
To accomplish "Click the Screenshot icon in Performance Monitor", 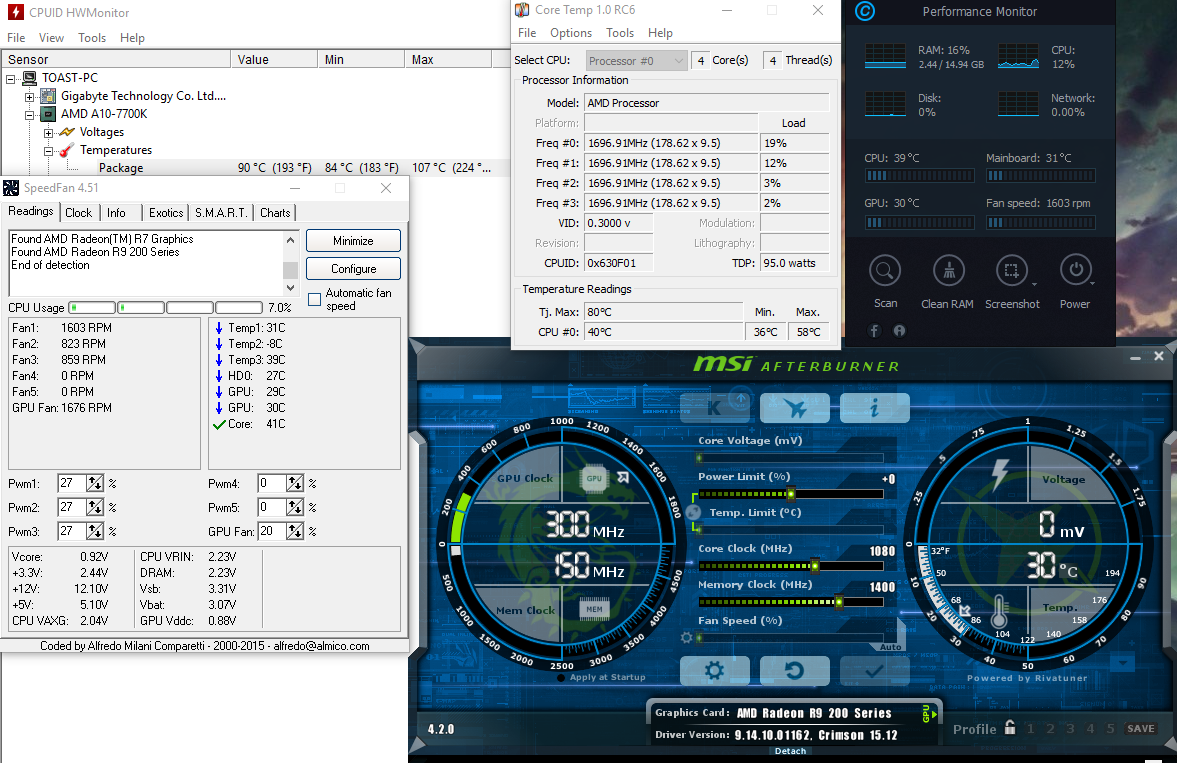I will 1012,271.
